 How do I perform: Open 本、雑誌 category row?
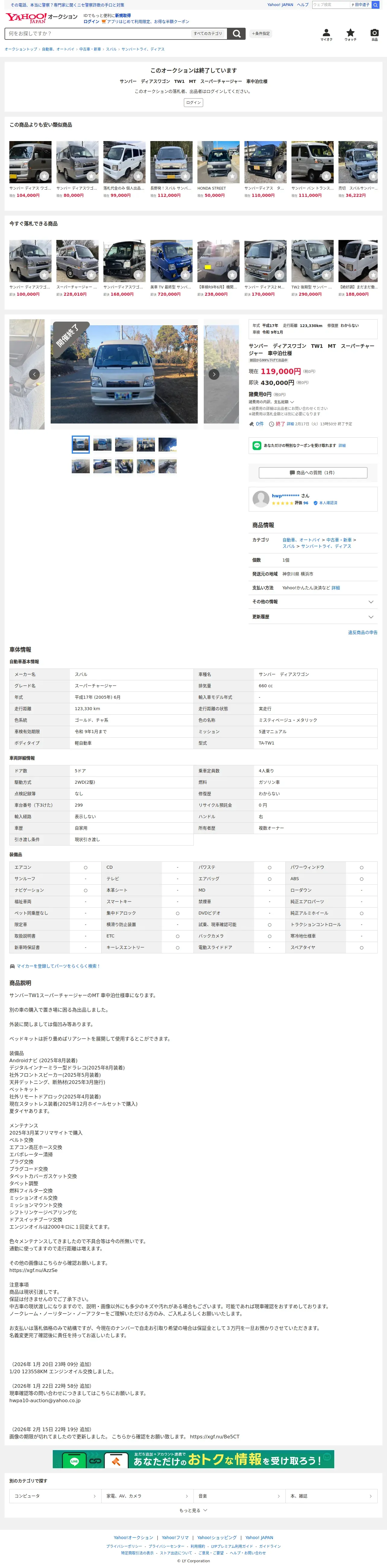click(331, 1496)
